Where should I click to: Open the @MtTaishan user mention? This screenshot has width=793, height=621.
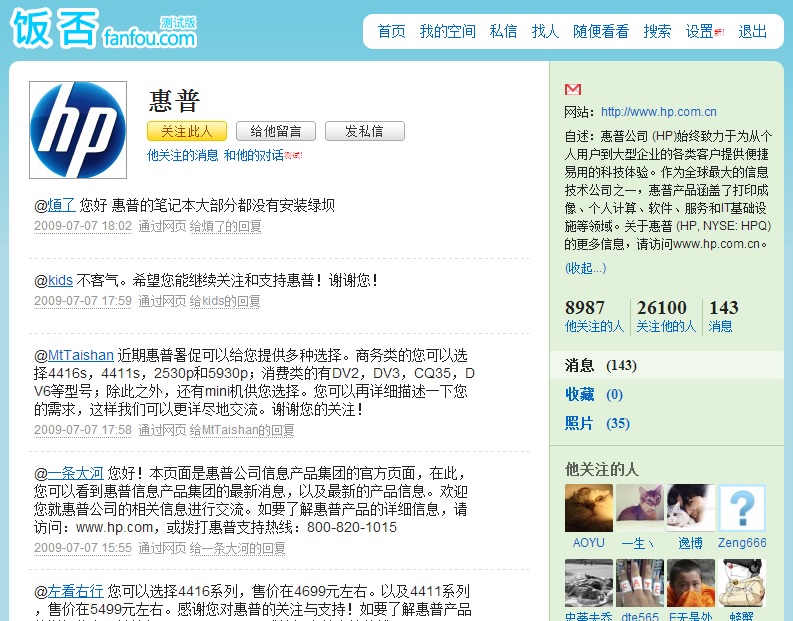pyautogui.click(x=81, y=356)
